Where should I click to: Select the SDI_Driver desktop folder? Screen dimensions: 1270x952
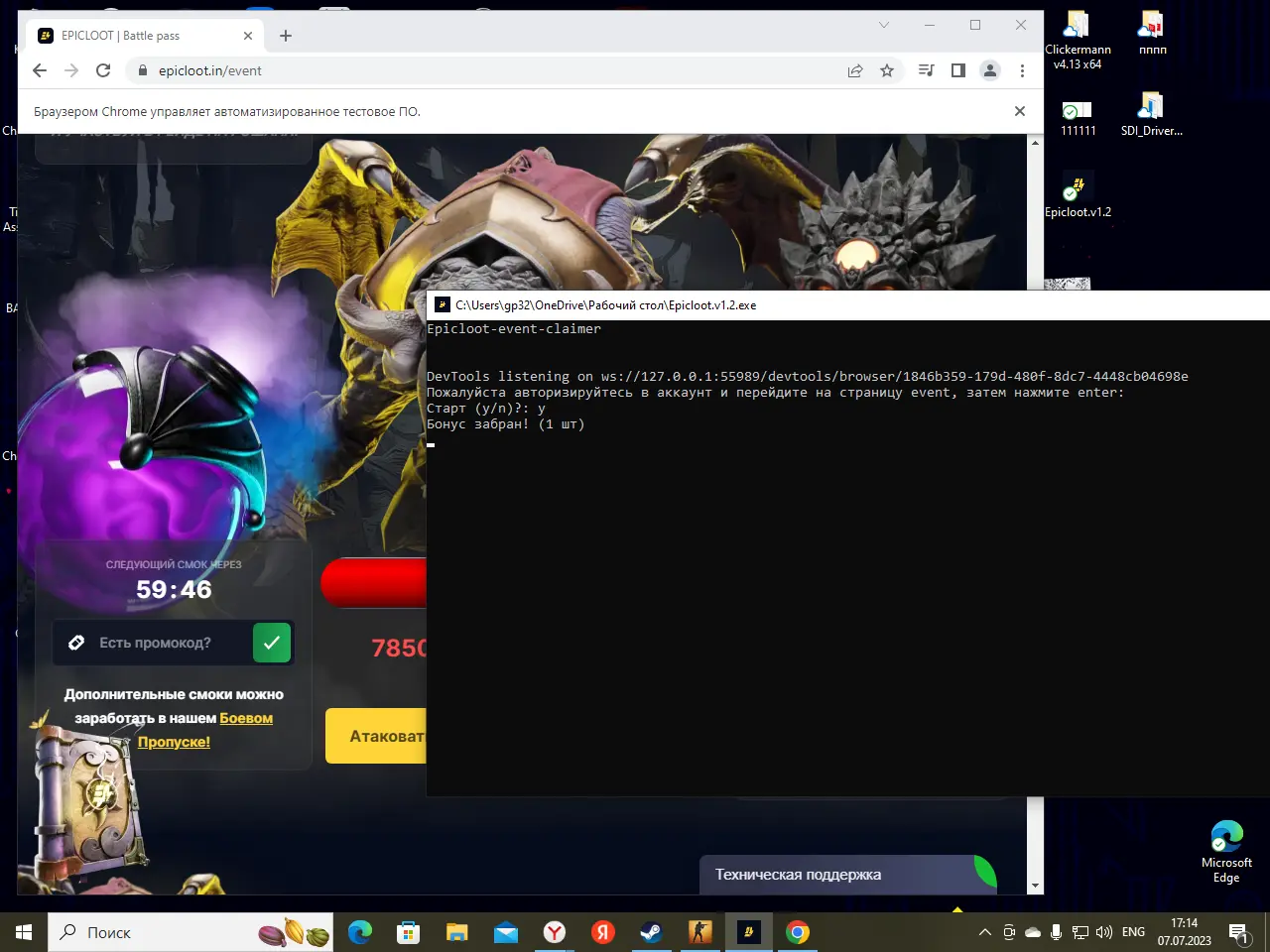point(1152,115)
